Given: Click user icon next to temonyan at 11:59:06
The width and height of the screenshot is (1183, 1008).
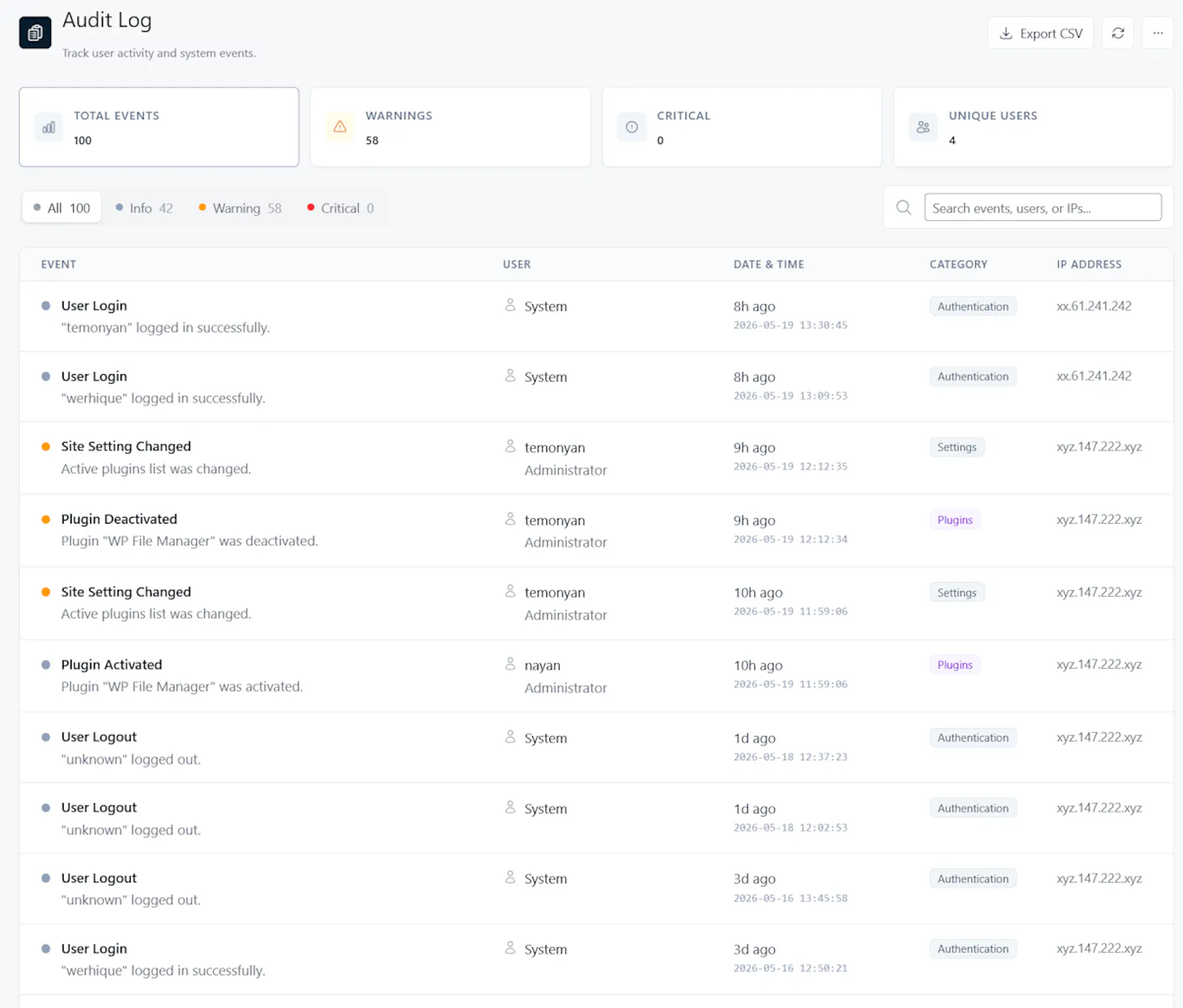Looking at the screenshot, I should pyautogui.click(x=510, y=591).
